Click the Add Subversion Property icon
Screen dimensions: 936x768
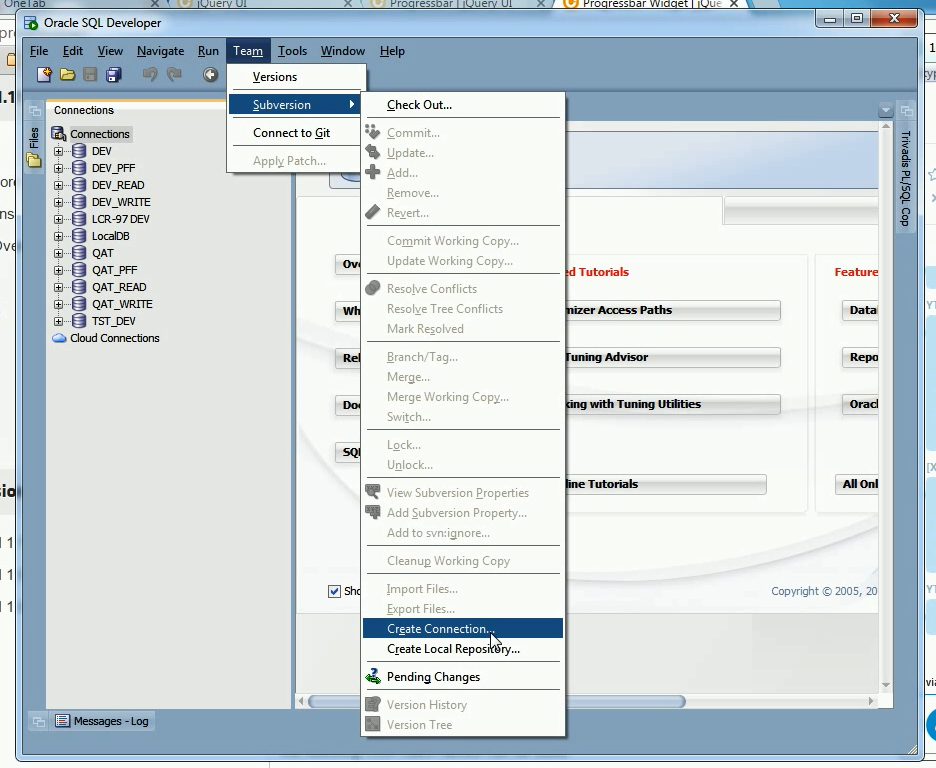[x=372, y=513]
